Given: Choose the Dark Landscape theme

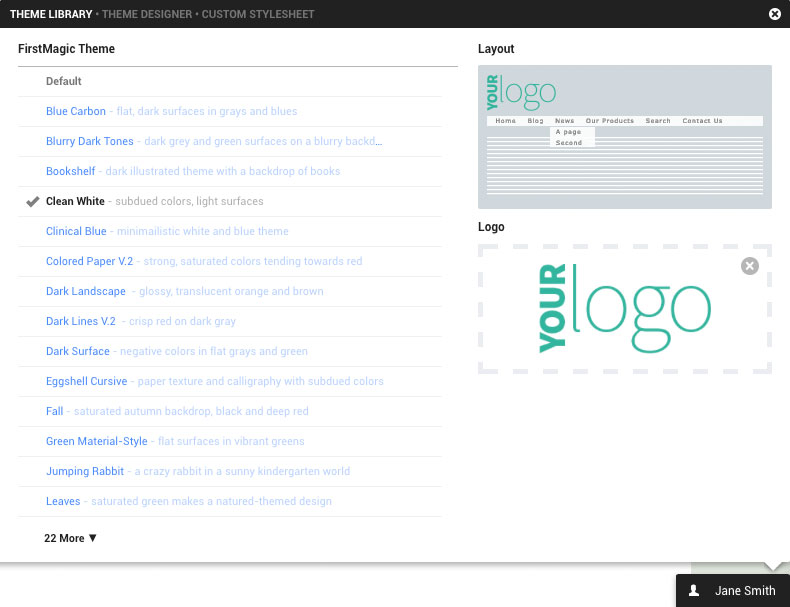Looking at the screenshot, I should tap(86, 292).
